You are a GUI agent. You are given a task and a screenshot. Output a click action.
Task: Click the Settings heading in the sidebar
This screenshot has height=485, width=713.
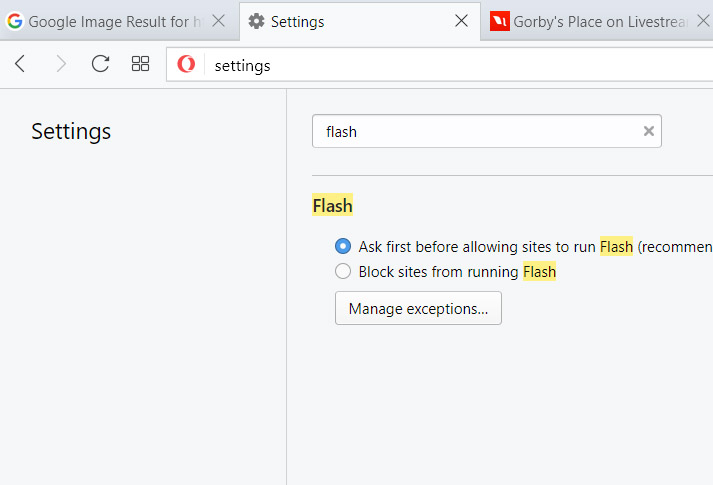coord(71,132)
